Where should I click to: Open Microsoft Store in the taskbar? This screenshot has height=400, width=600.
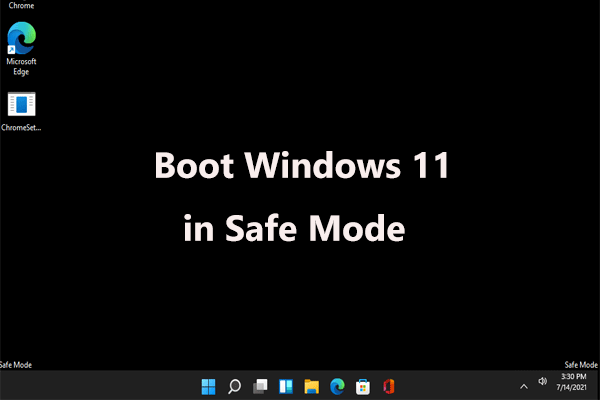click(x=363, y=387)
